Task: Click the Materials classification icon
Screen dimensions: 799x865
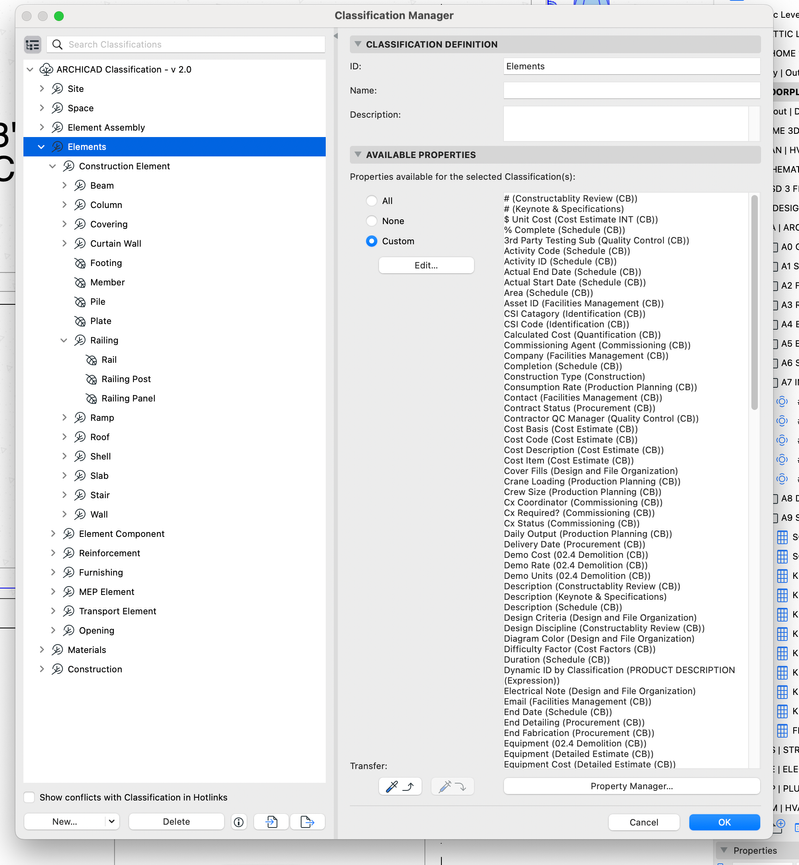Action: [x=57, y=650]
